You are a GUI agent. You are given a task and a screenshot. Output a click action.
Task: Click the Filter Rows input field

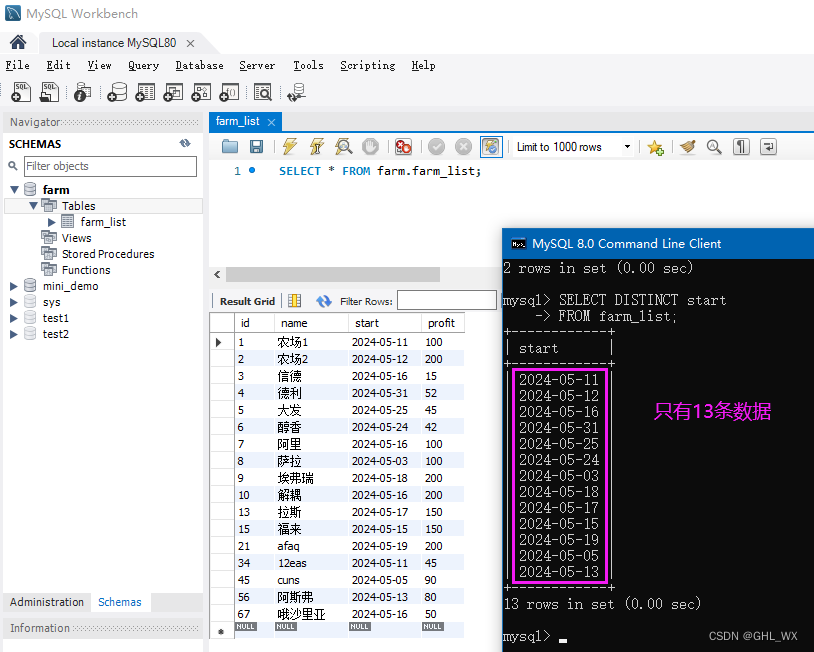click(x=447, y=301)
